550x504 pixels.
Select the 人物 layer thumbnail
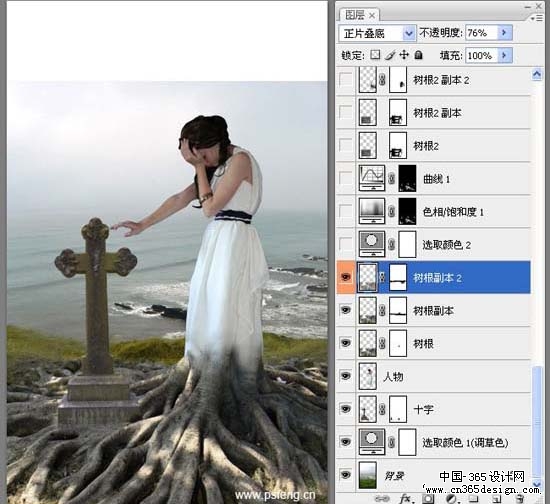(x=368, y=376)
